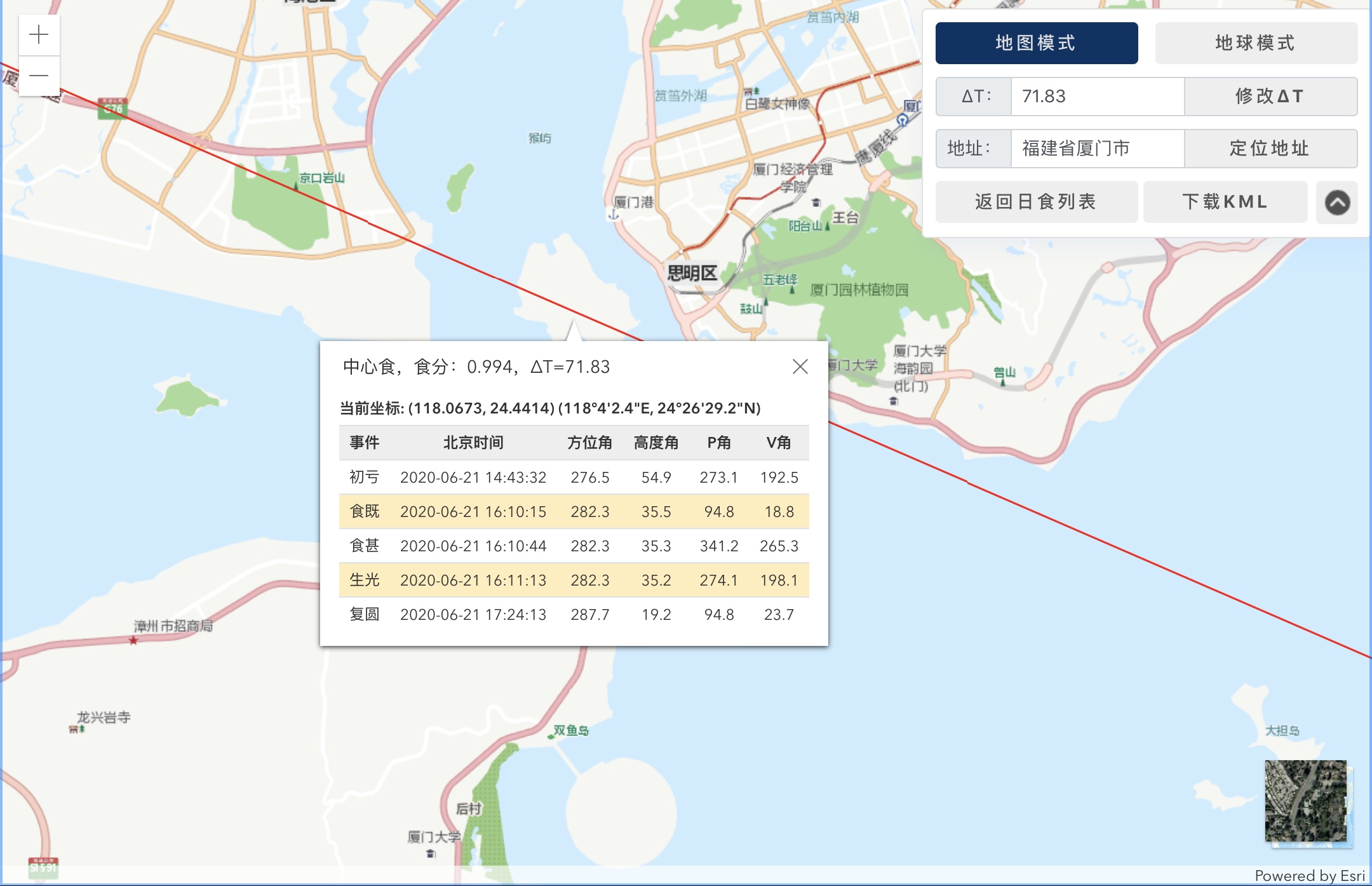Click the 厦门园林植物园 map label
Viewport: 1372px width, 886px height.
(x=859, y=290)
